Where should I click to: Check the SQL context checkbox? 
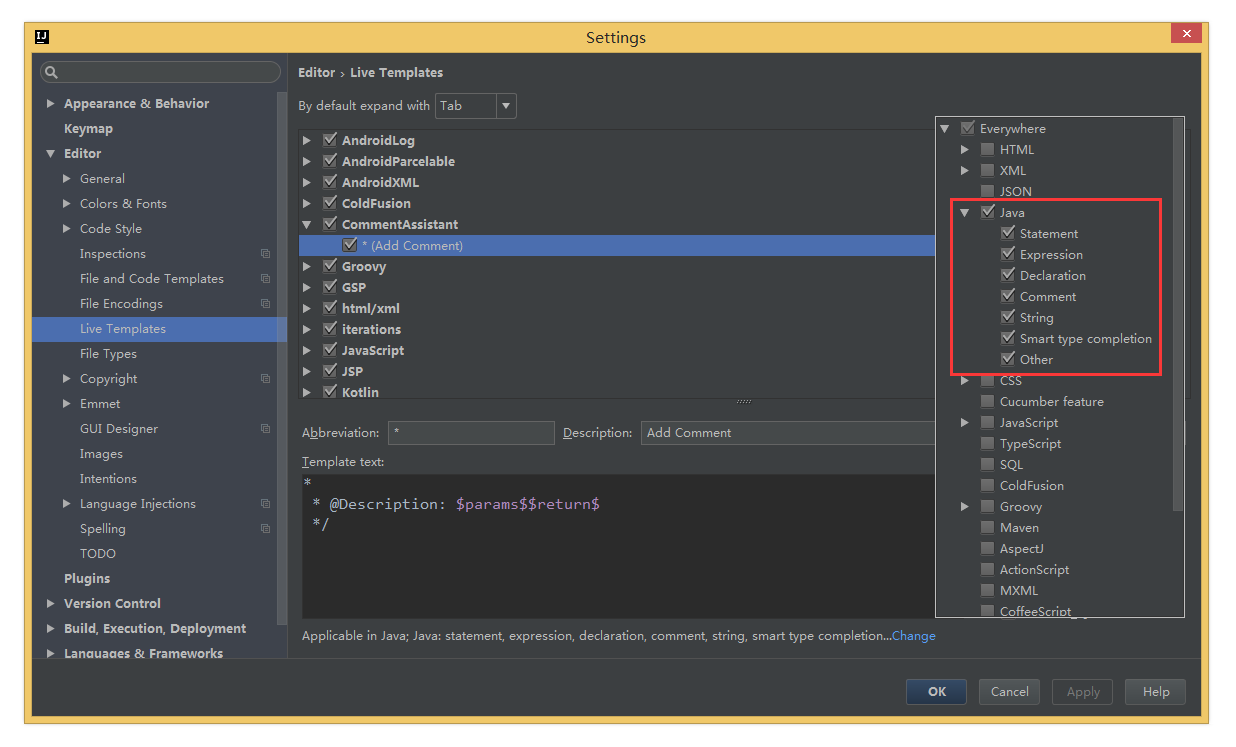(988, 464)
